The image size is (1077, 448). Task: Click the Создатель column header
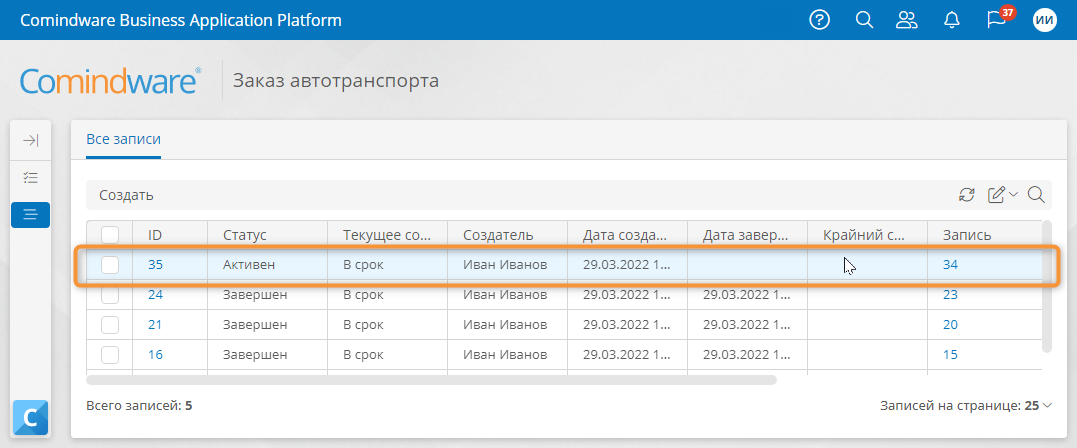508,235
